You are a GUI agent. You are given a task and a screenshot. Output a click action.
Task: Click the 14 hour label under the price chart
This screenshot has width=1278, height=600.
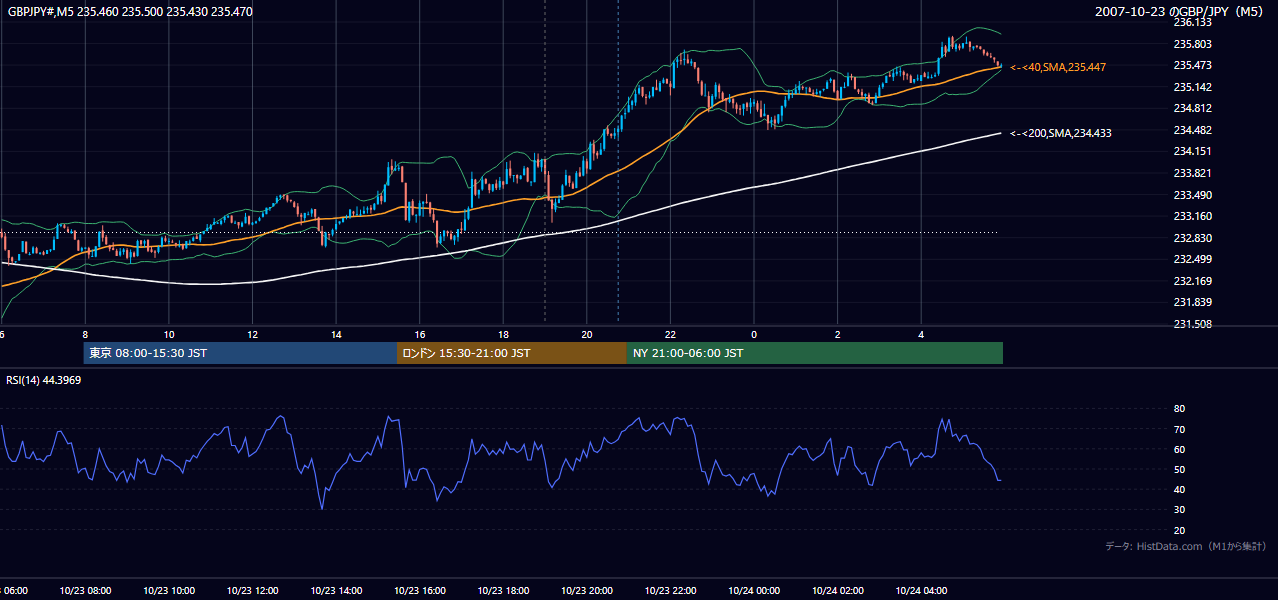click(336, 335)
